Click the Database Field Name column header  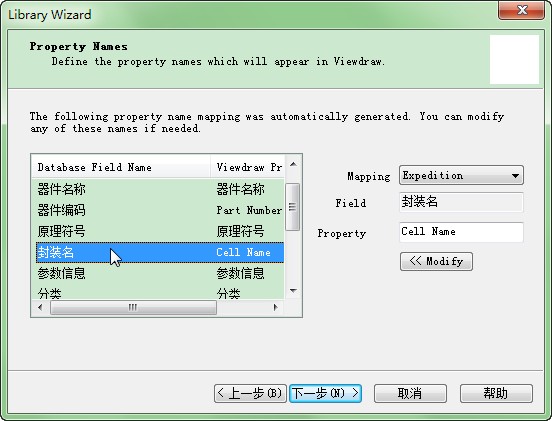[x=121, y=167]
